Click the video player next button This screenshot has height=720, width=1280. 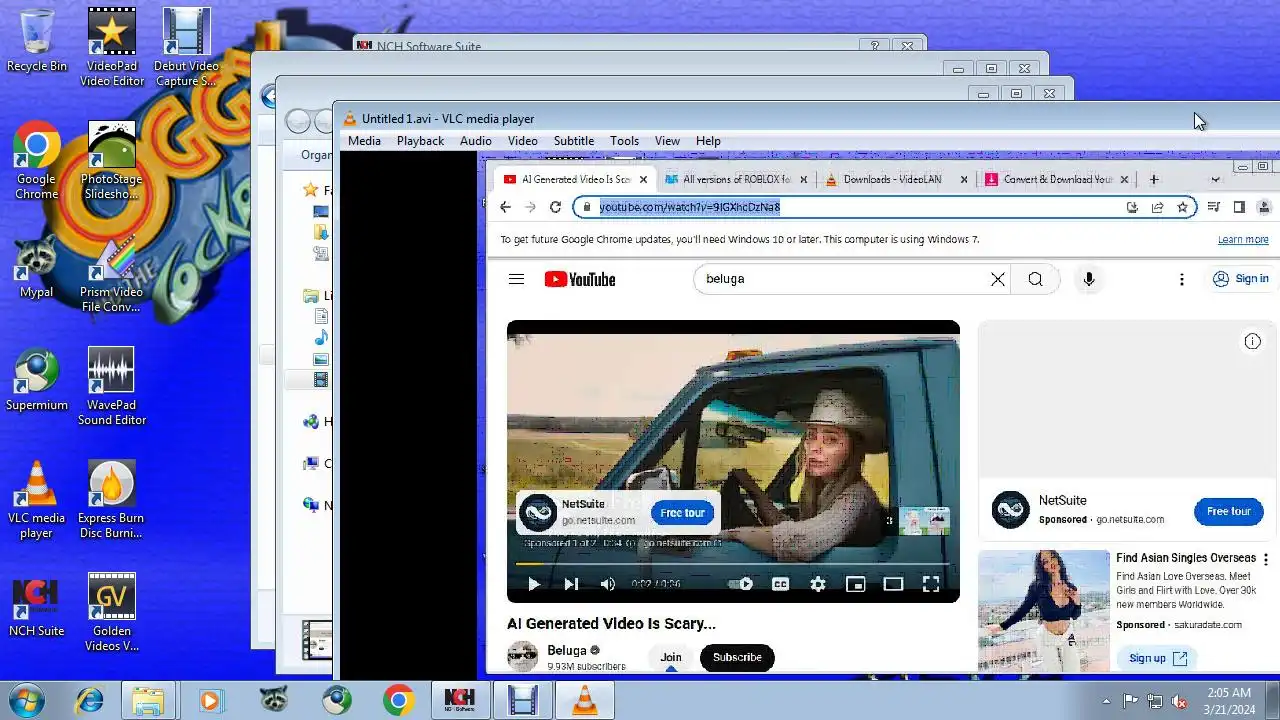coord(570,584)
